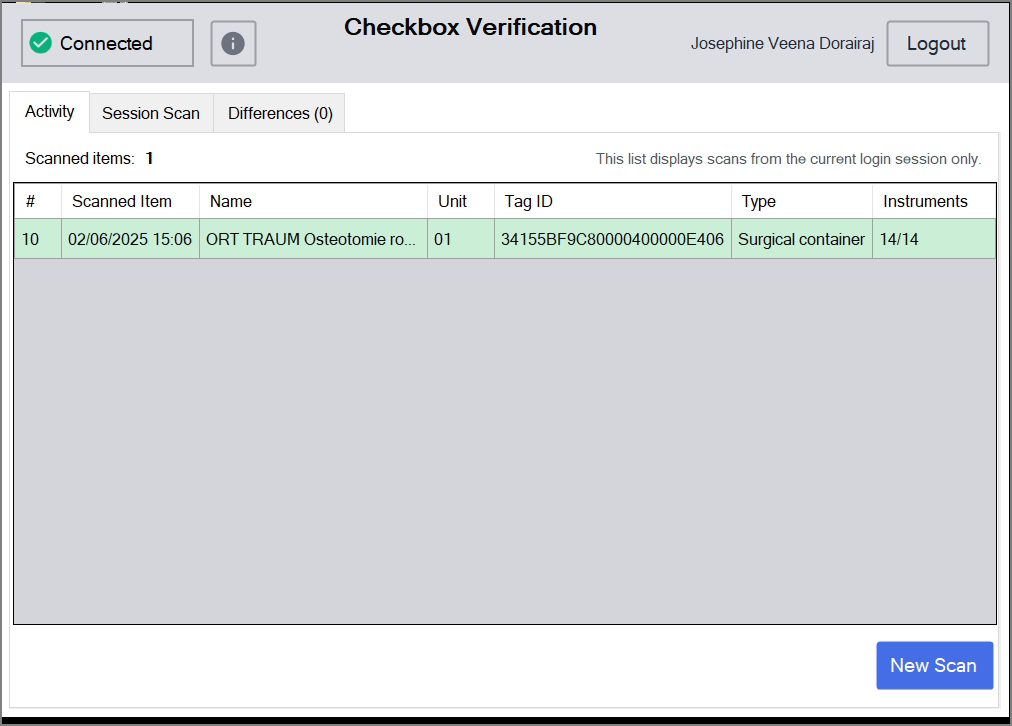This screenshot has height=726, width=1012.
Task: Open the Session Scan tab
Action: point(151,114)
